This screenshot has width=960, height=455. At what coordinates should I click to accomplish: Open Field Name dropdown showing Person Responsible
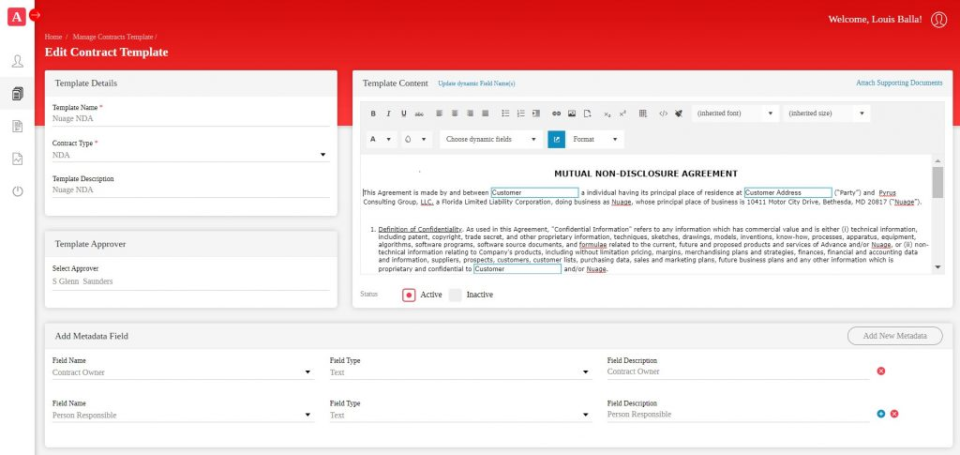[x=183, y=415]
